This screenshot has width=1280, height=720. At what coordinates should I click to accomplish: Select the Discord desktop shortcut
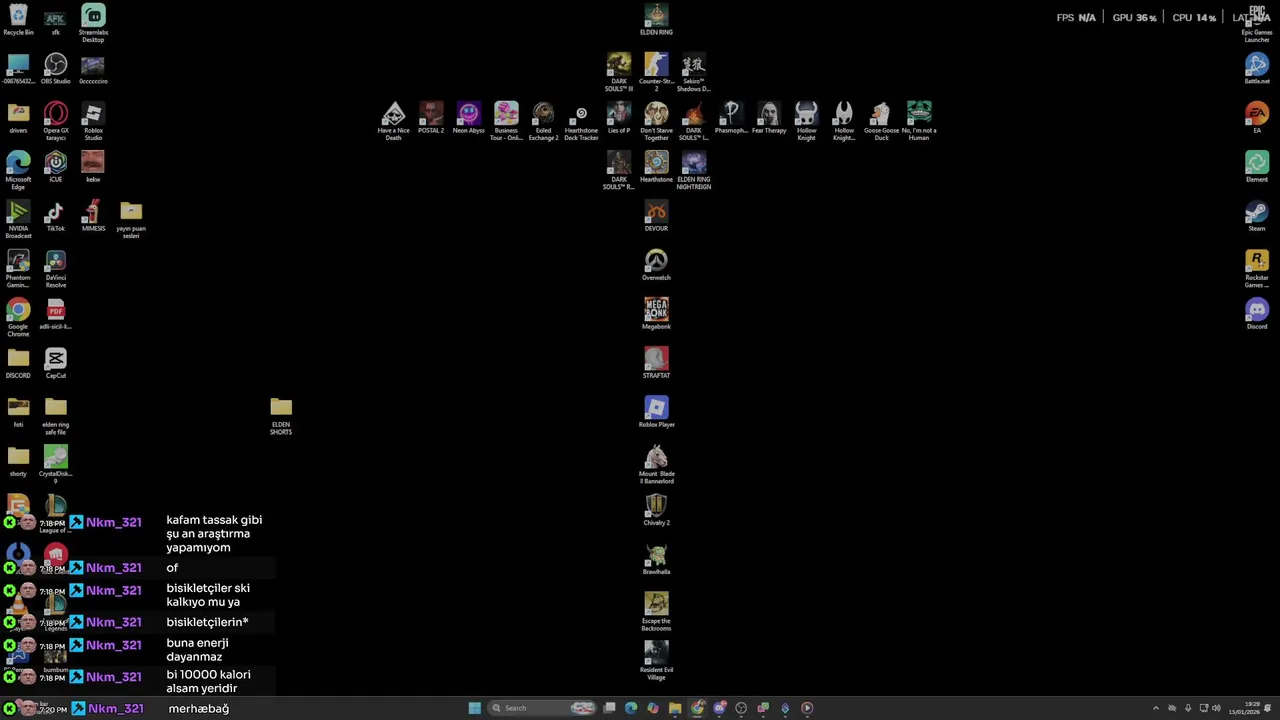tap(1257, 314)
